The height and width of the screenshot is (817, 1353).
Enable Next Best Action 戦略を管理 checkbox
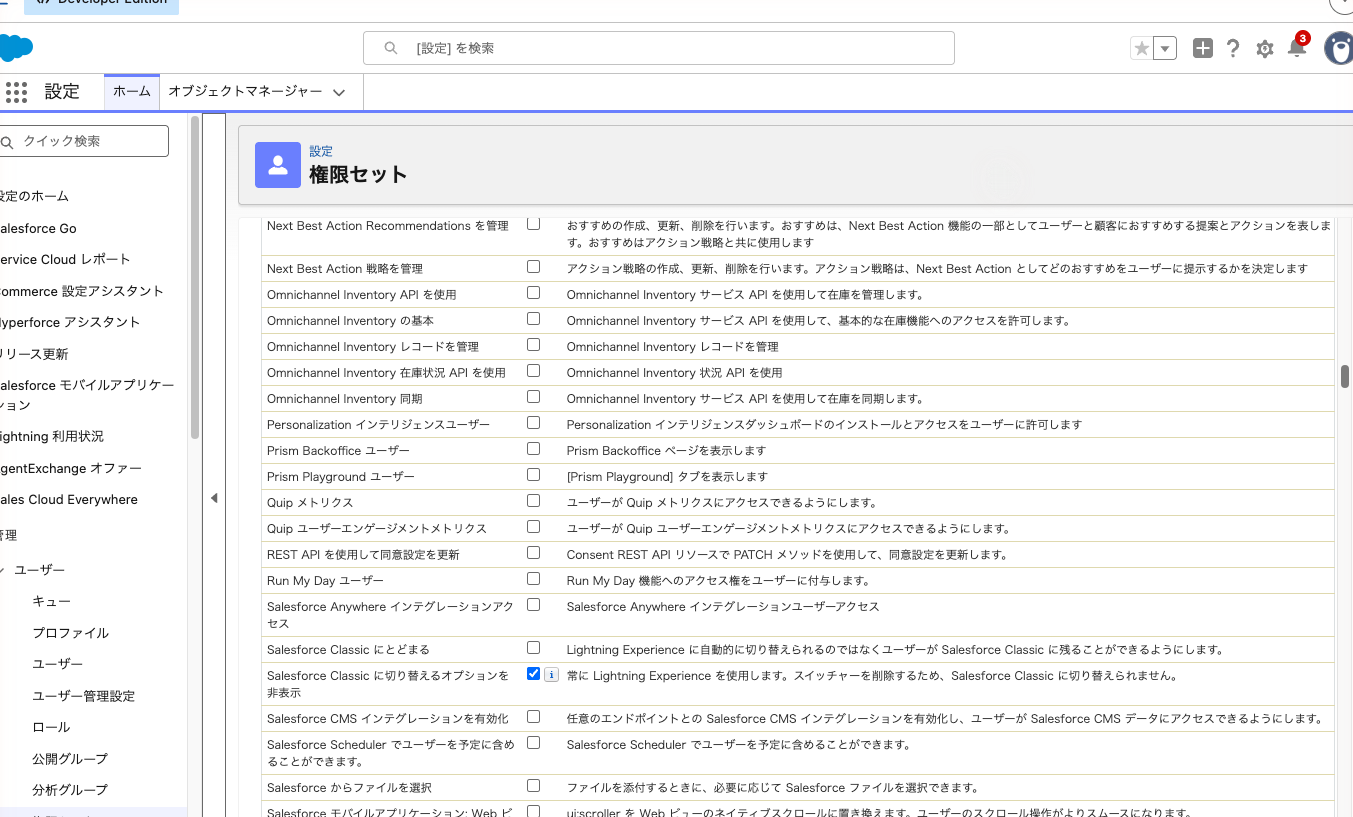(533, 267)
